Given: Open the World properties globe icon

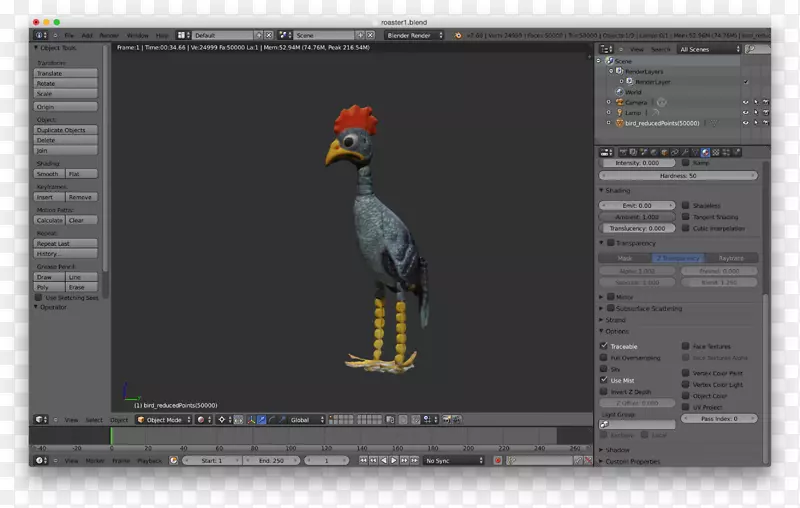Looking at the screenshot, I should coord(654,153).
